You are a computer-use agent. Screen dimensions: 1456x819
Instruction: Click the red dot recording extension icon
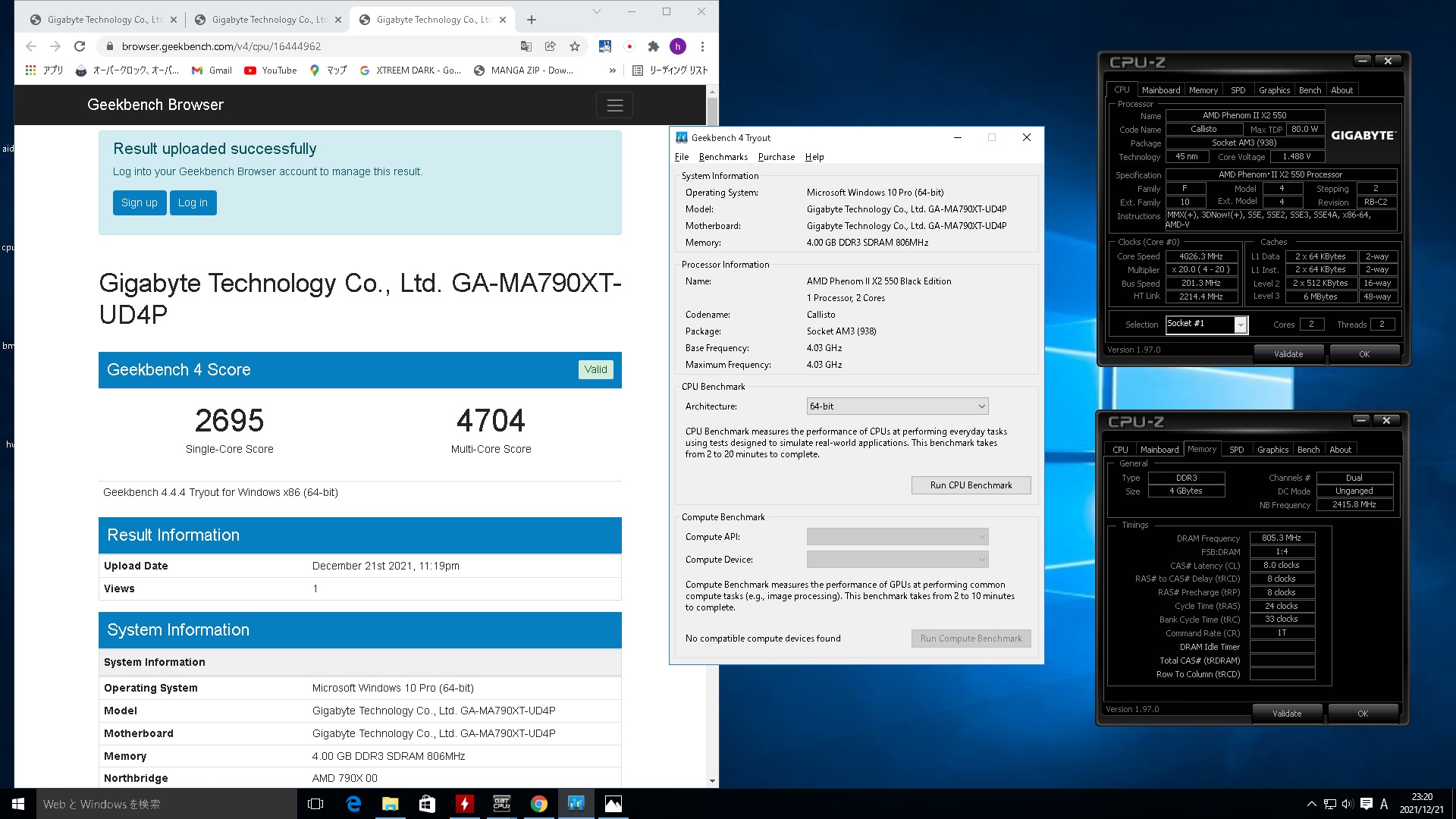pos(629,46)
